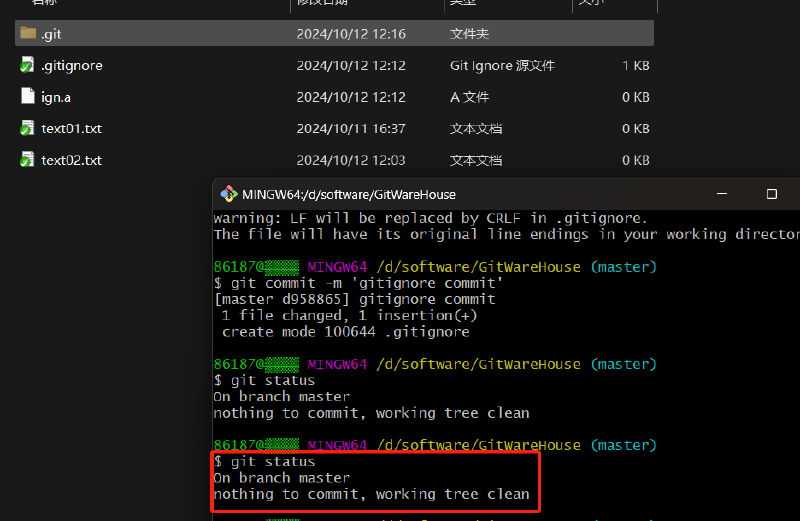Click the text01.txt date 2024/10/11 16:37
The width and height of the screenshot is (800, 521).
click(351, 129)
